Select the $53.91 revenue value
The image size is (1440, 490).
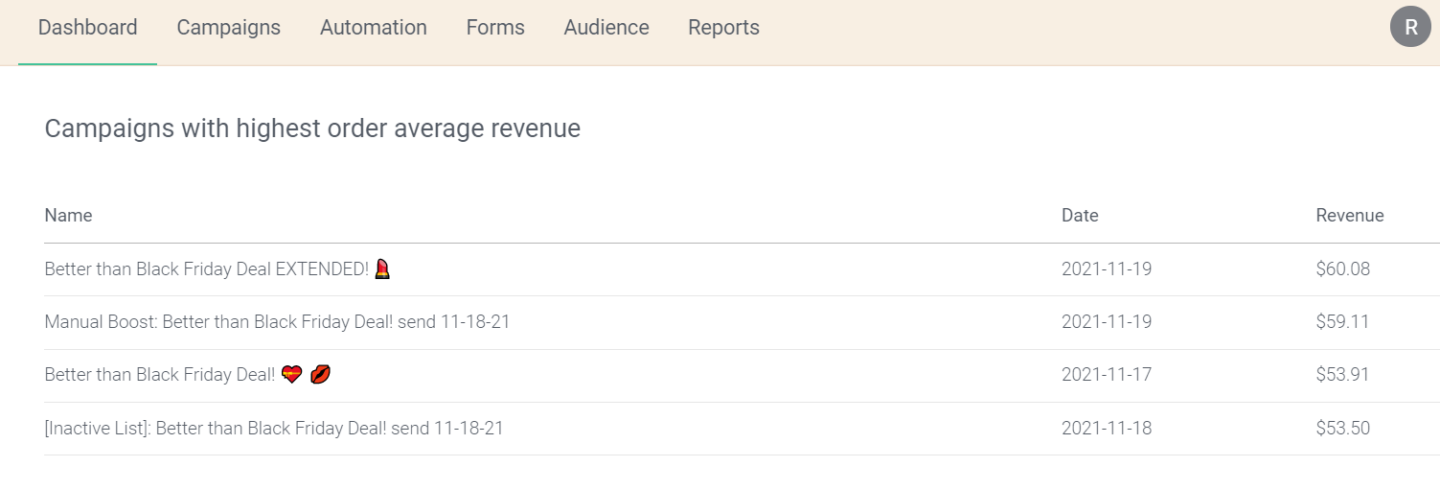(1343, 375)
